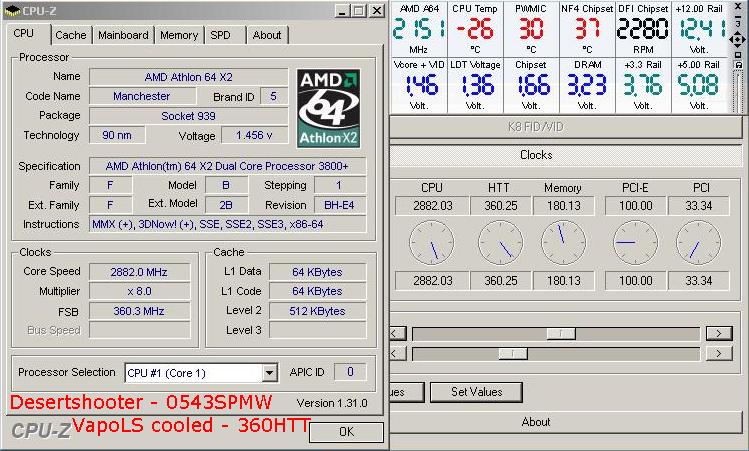Close the CPU-Z window
The width and height of the screenshot is (749, 451).
(377, 11)
